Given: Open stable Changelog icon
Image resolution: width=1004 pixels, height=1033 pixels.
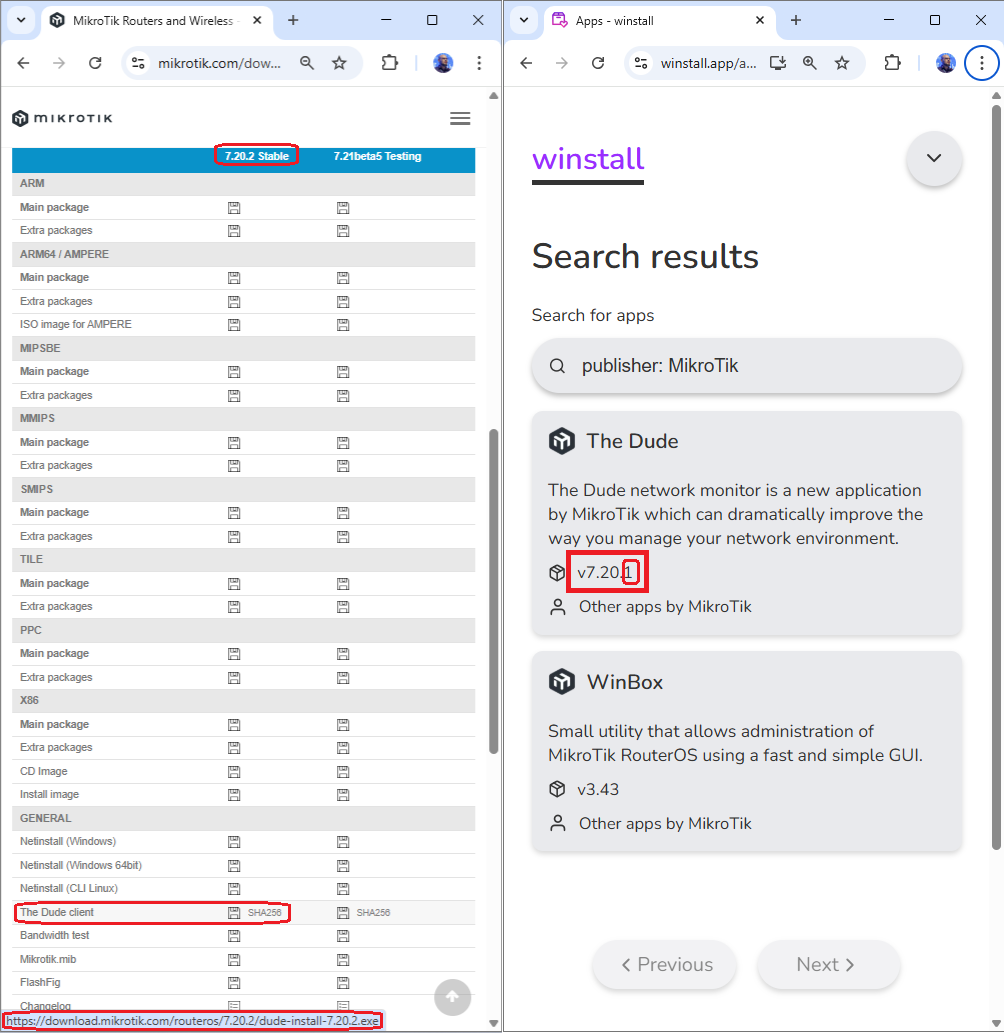Looking at the screenshot, I should pos(234,1005).
